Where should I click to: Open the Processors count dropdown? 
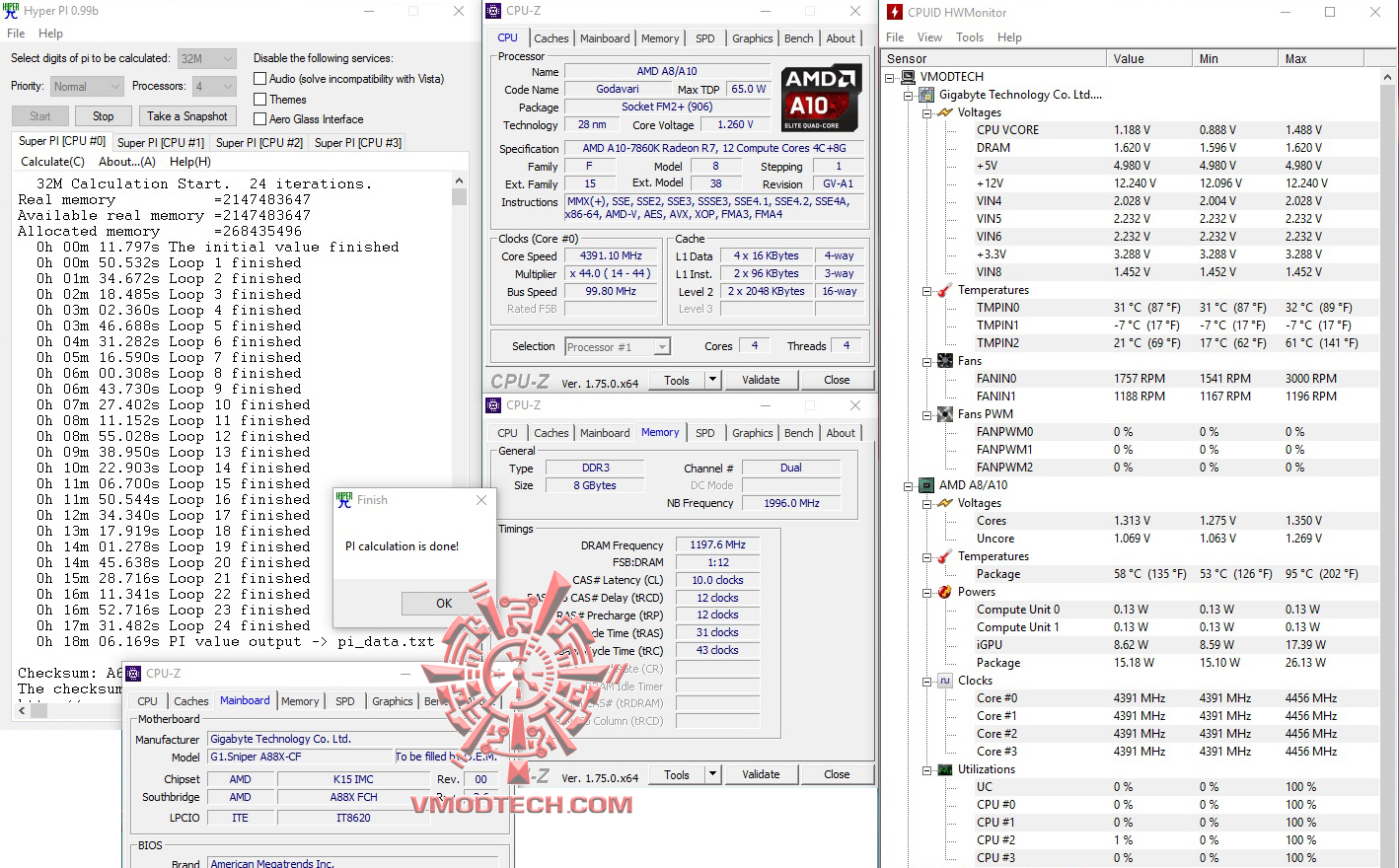click(x=214, y=87)
